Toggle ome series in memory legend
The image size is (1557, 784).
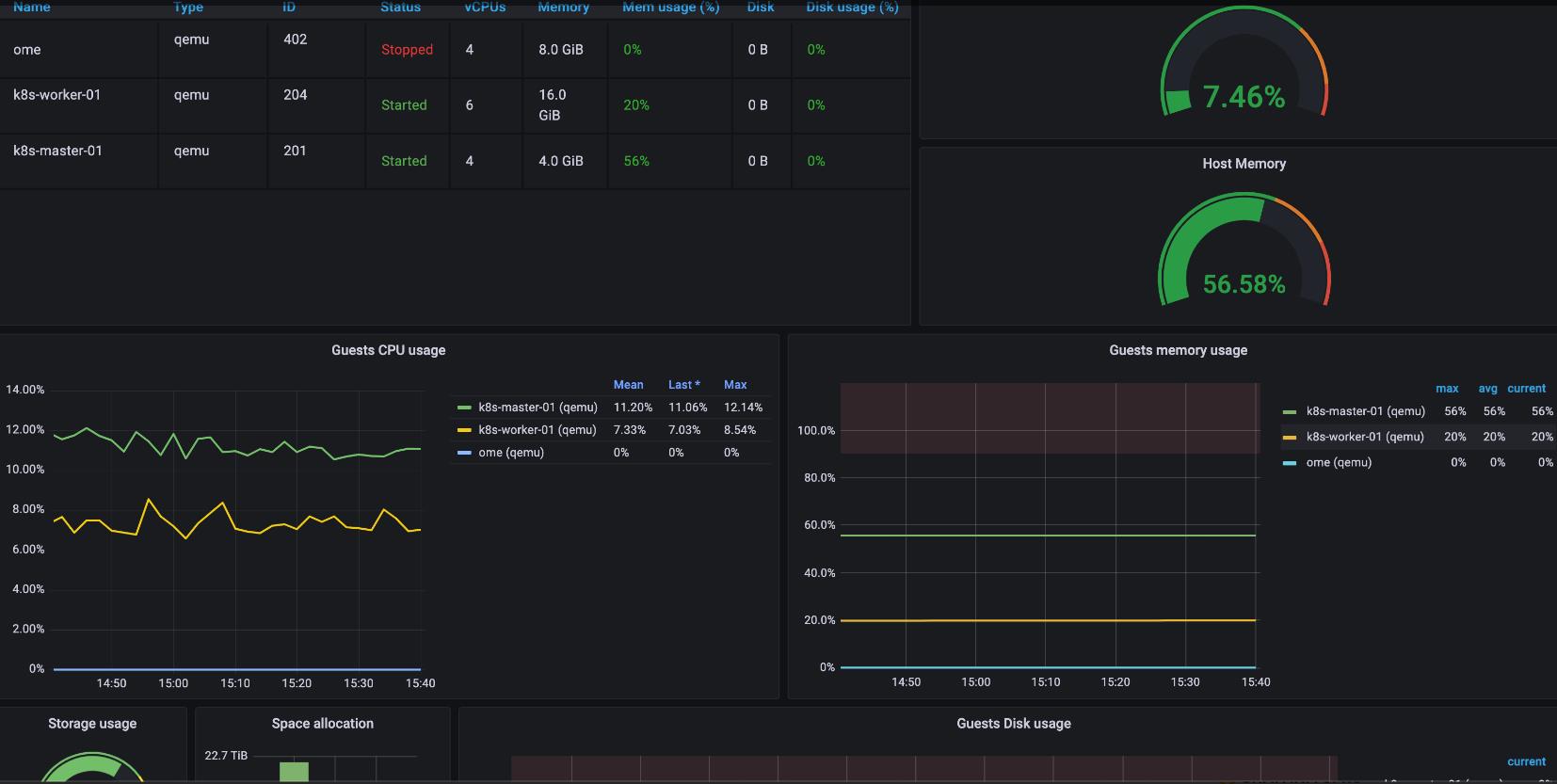click(1339, 462)
